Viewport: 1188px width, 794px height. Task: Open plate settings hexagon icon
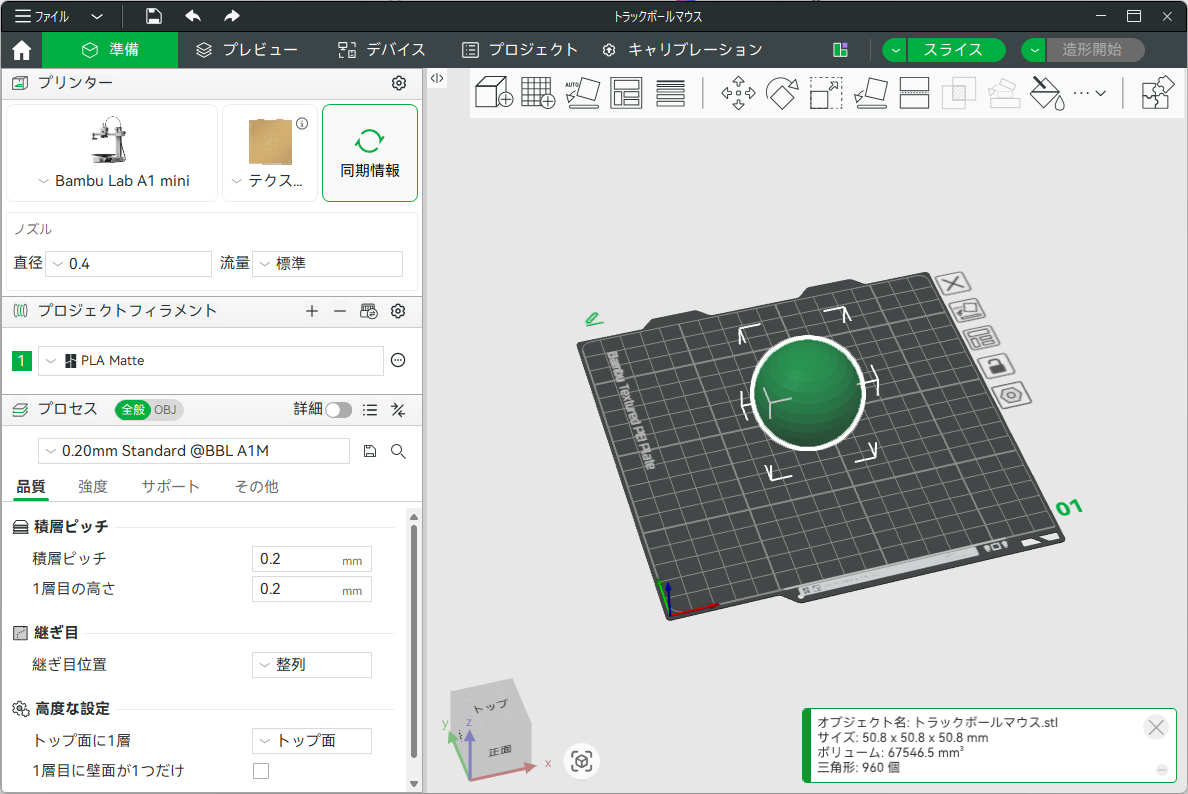tap(1011, 395)
